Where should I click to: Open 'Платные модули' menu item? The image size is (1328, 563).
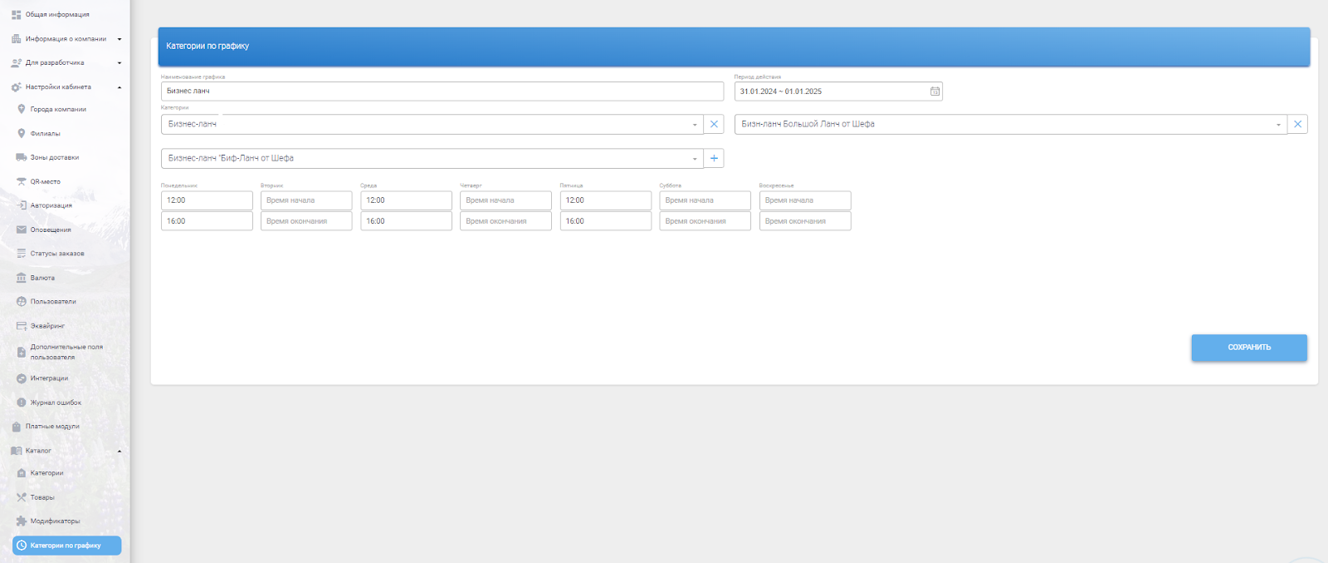(x=52, y=426)
